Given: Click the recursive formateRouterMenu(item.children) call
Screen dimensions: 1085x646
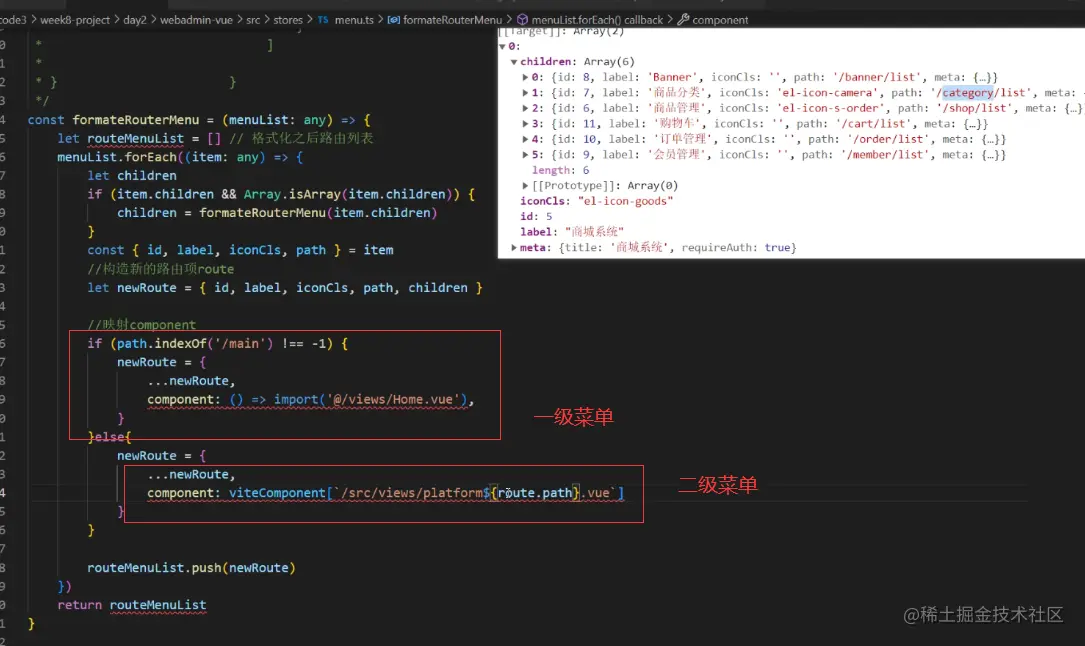Looking at the screenshot, I should click(318, 213).
